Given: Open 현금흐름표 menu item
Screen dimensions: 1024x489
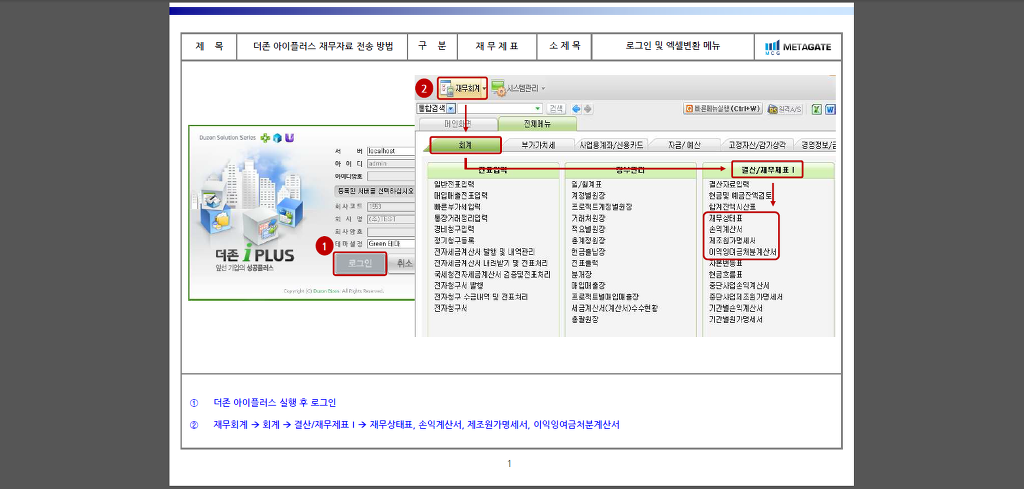Looking at the screenshot, I should (x=726, y=274).
